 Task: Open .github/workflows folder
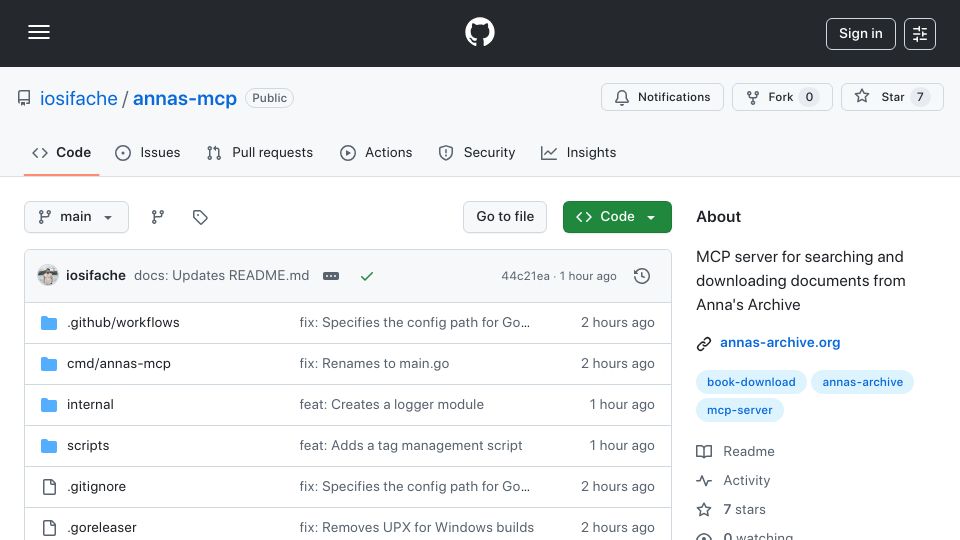coord(123,323)
